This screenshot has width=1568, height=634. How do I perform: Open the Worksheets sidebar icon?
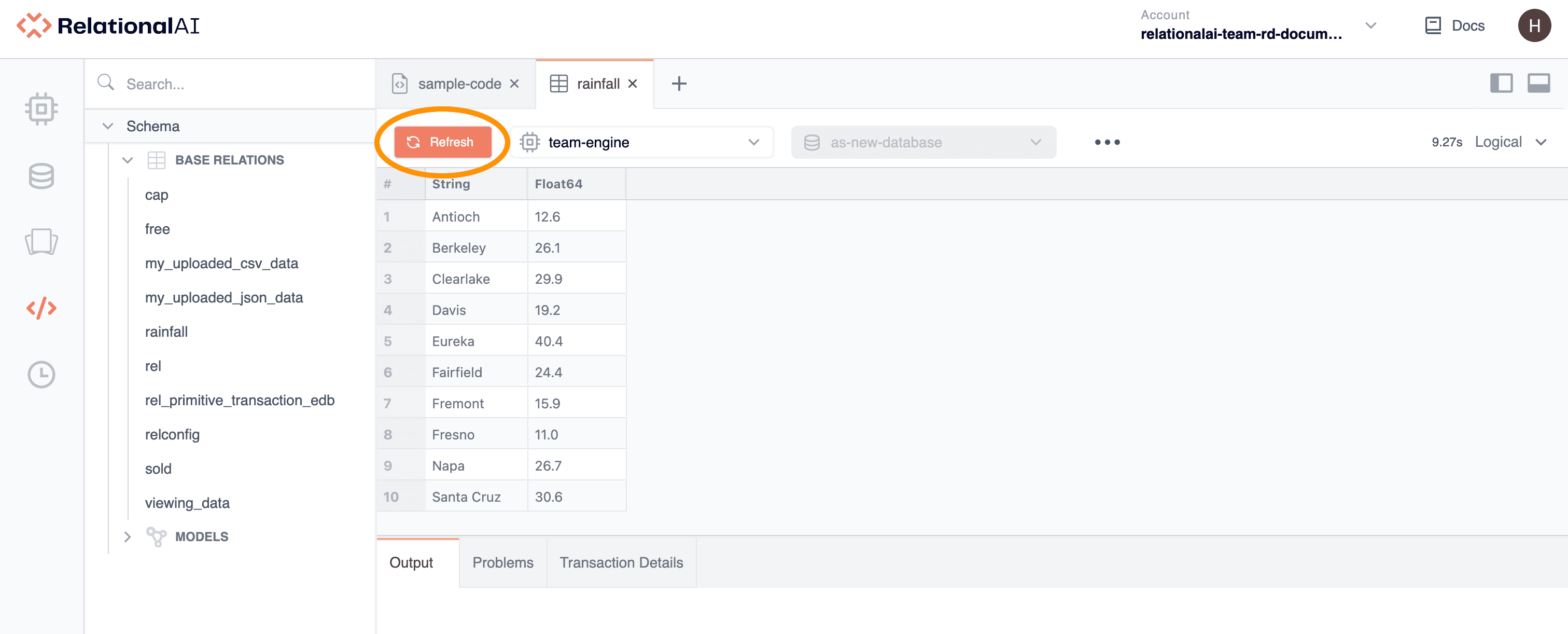click(41, 242)
